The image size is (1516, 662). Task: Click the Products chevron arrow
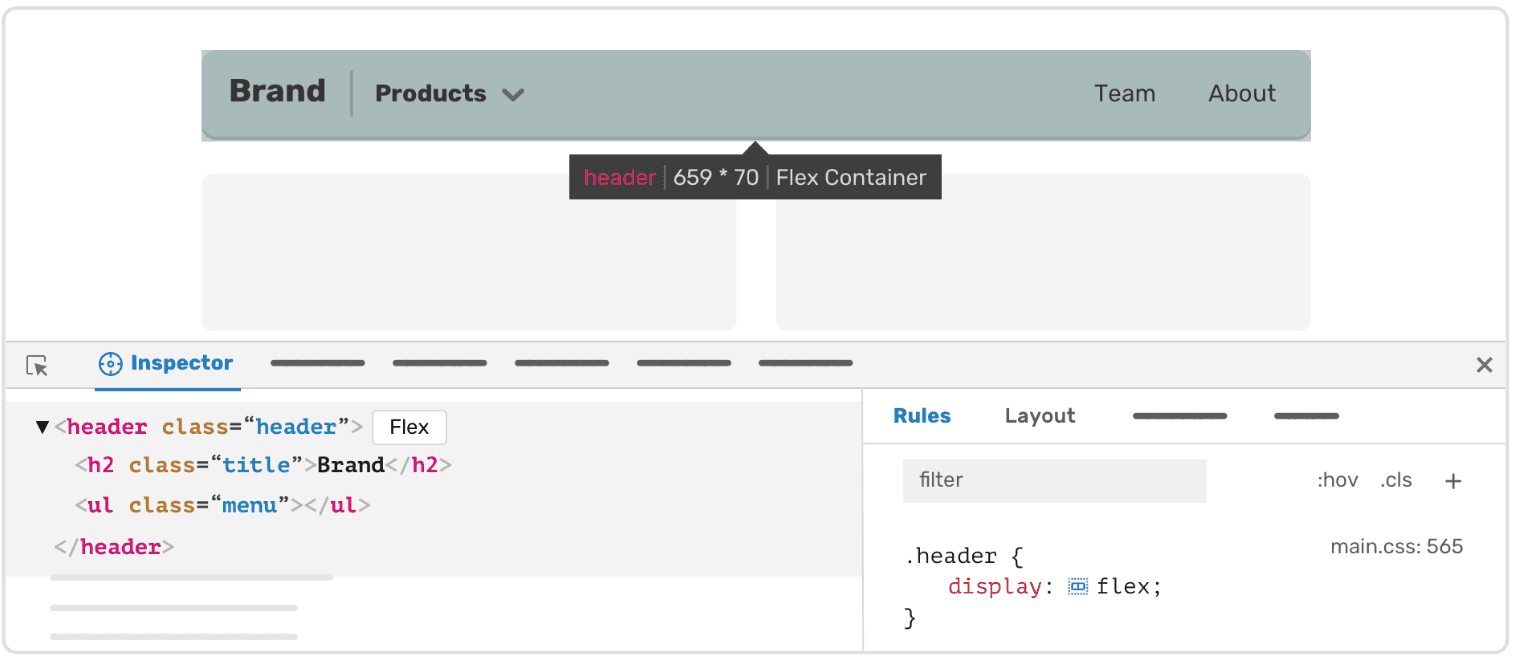pyautogui.click(x=513, y=95)
